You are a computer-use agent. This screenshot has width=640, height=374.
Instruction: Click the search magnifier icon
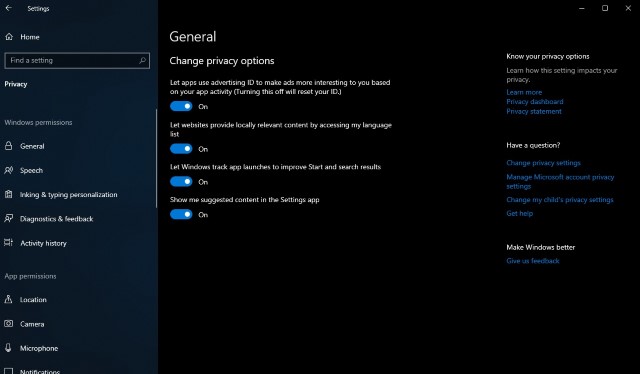[x=142, y=60]
